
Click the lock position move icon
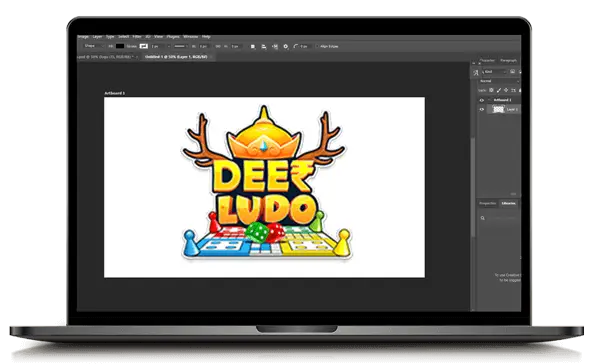[506, 90]
